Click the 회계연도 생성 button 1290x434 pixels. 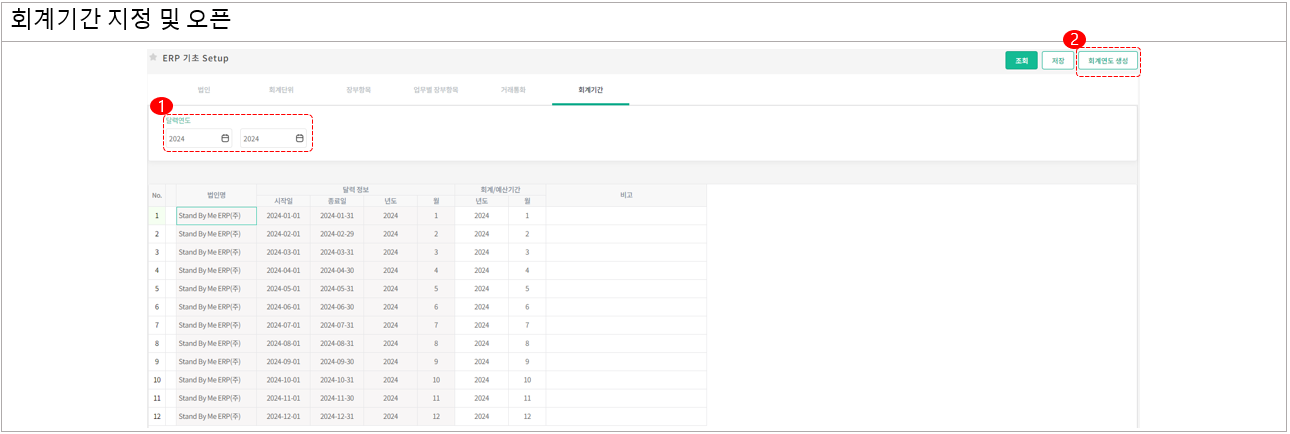tap(1108, 61)
